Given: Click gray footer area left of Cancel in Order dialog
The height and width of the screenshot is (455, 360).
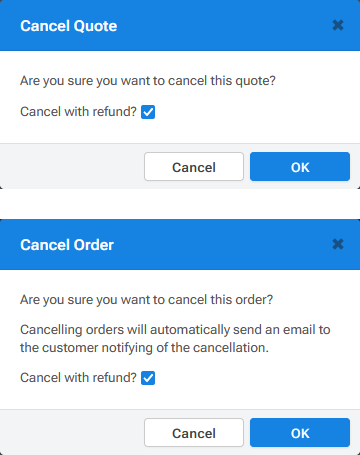Looking at the screenshot, I should point(72,432).
